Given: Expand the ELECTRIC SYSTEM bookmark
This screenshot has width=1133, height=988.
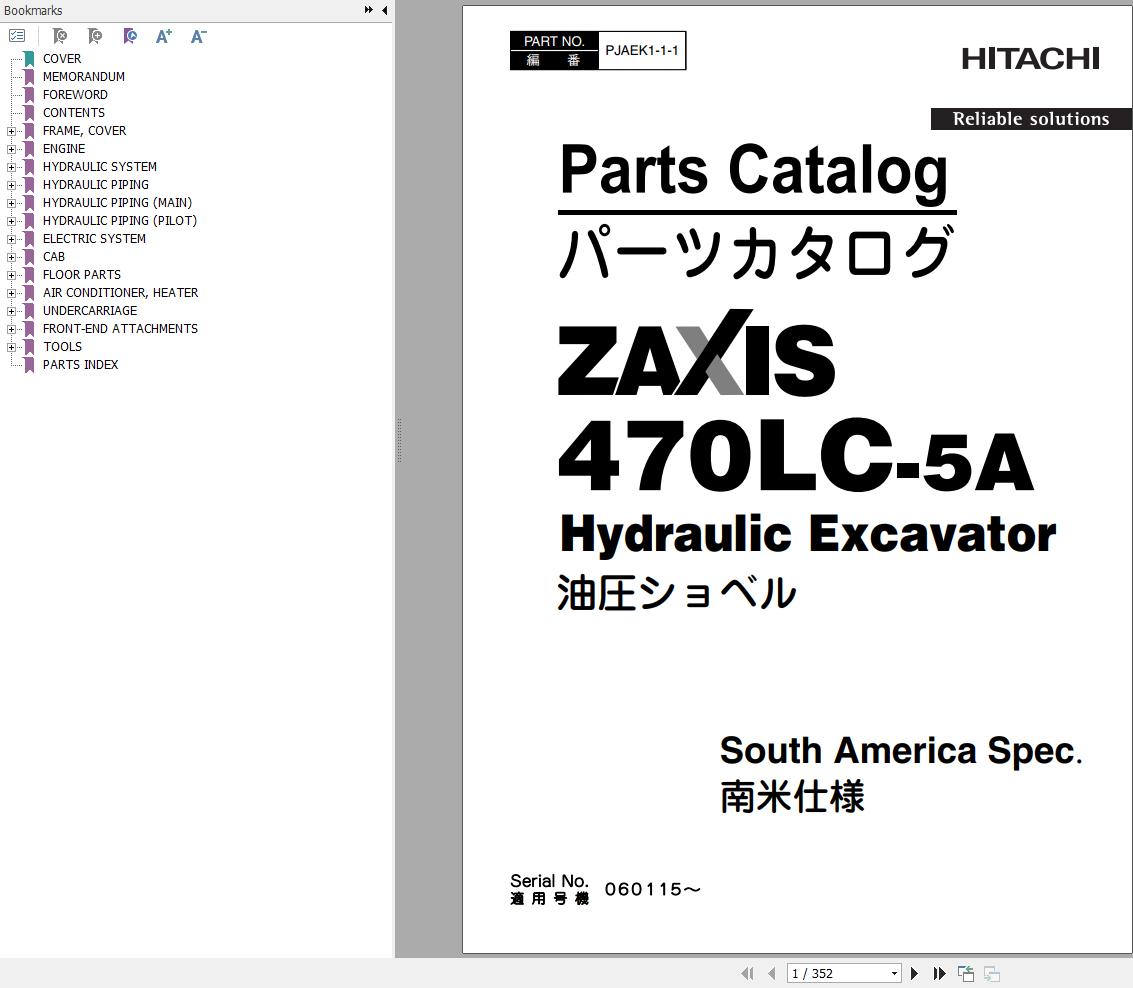Looking at the screenshot, I should (11, 239).
